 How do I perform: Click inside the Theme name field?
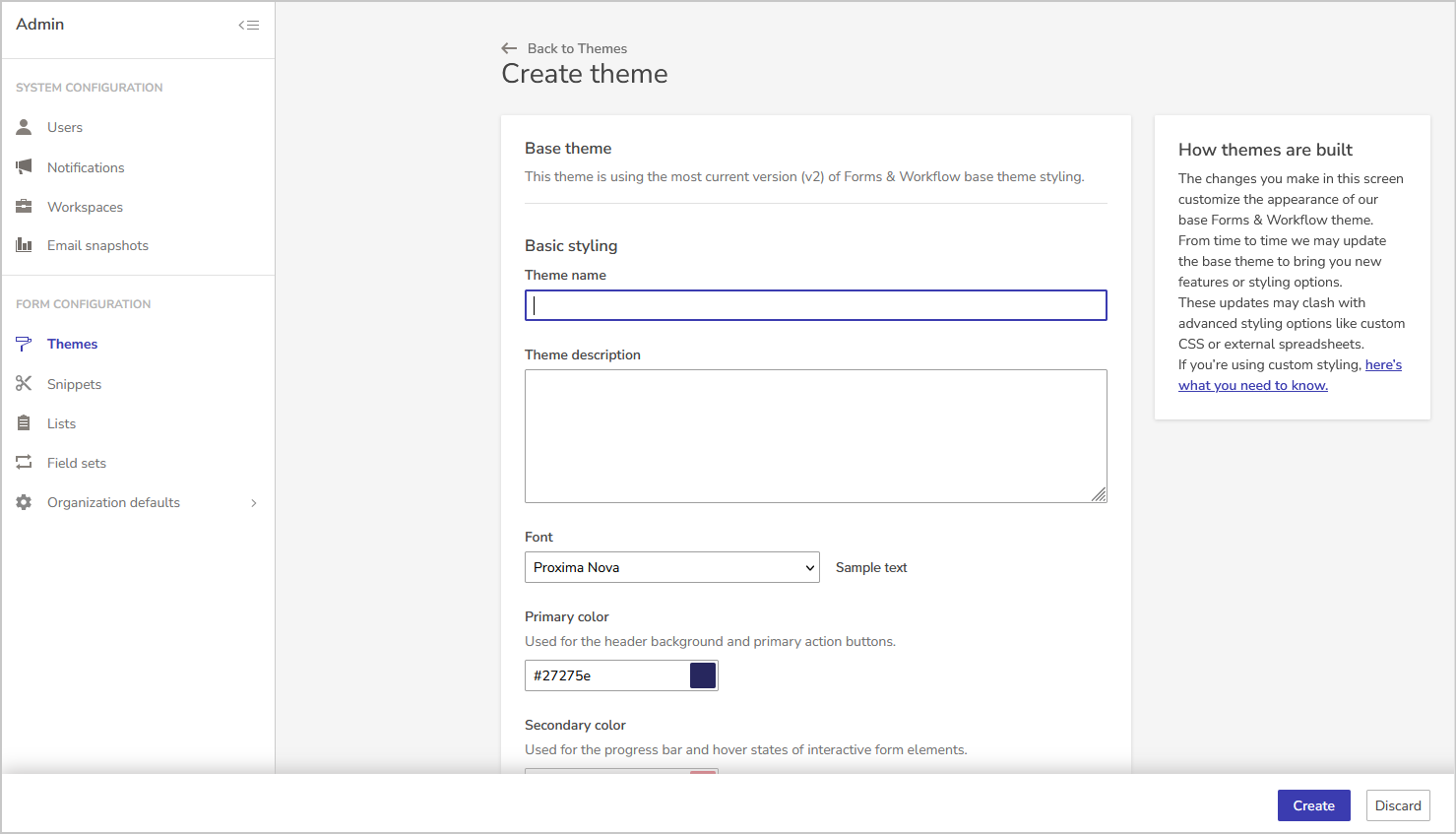point(815,304)
